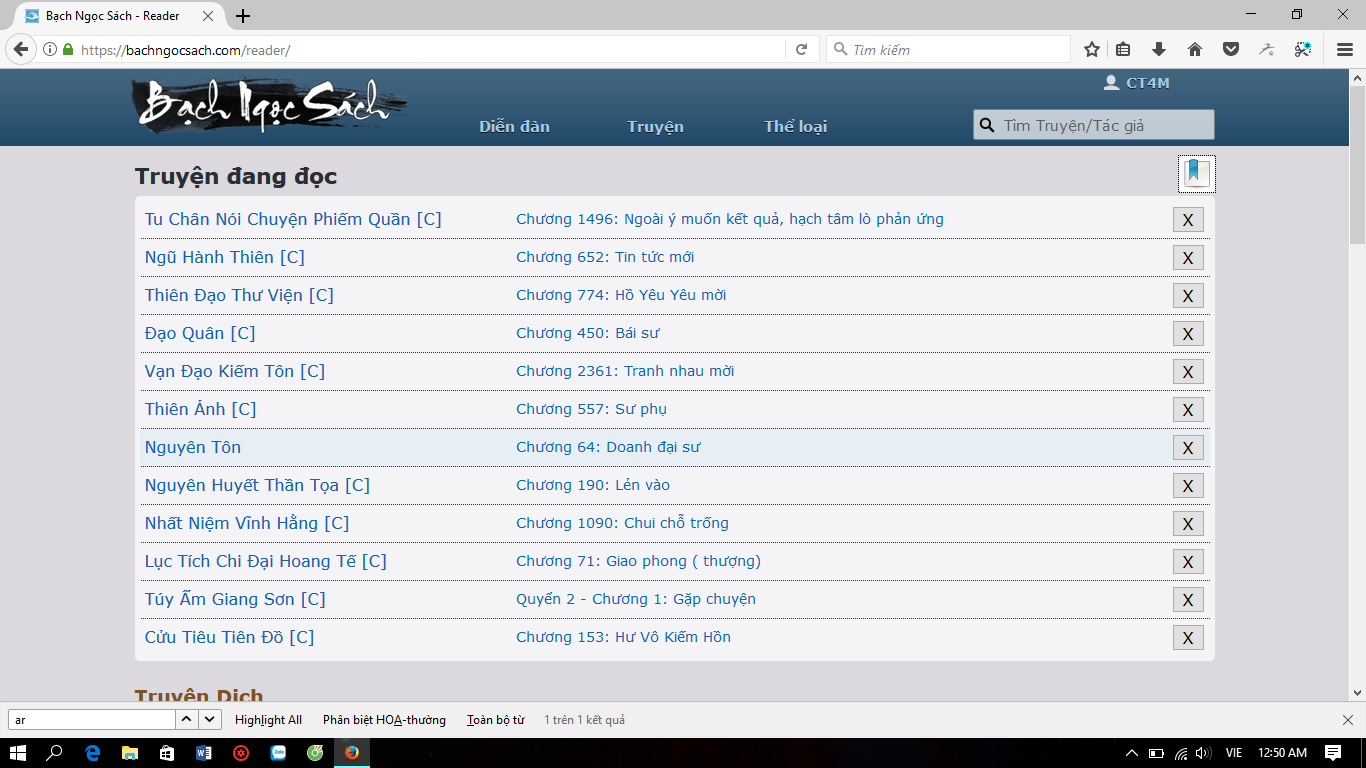Toggle Phân biệt HOA-thường case matching
Image resolution: width=1366 pixels, height=768 pixels.
[x=384, y=720]
